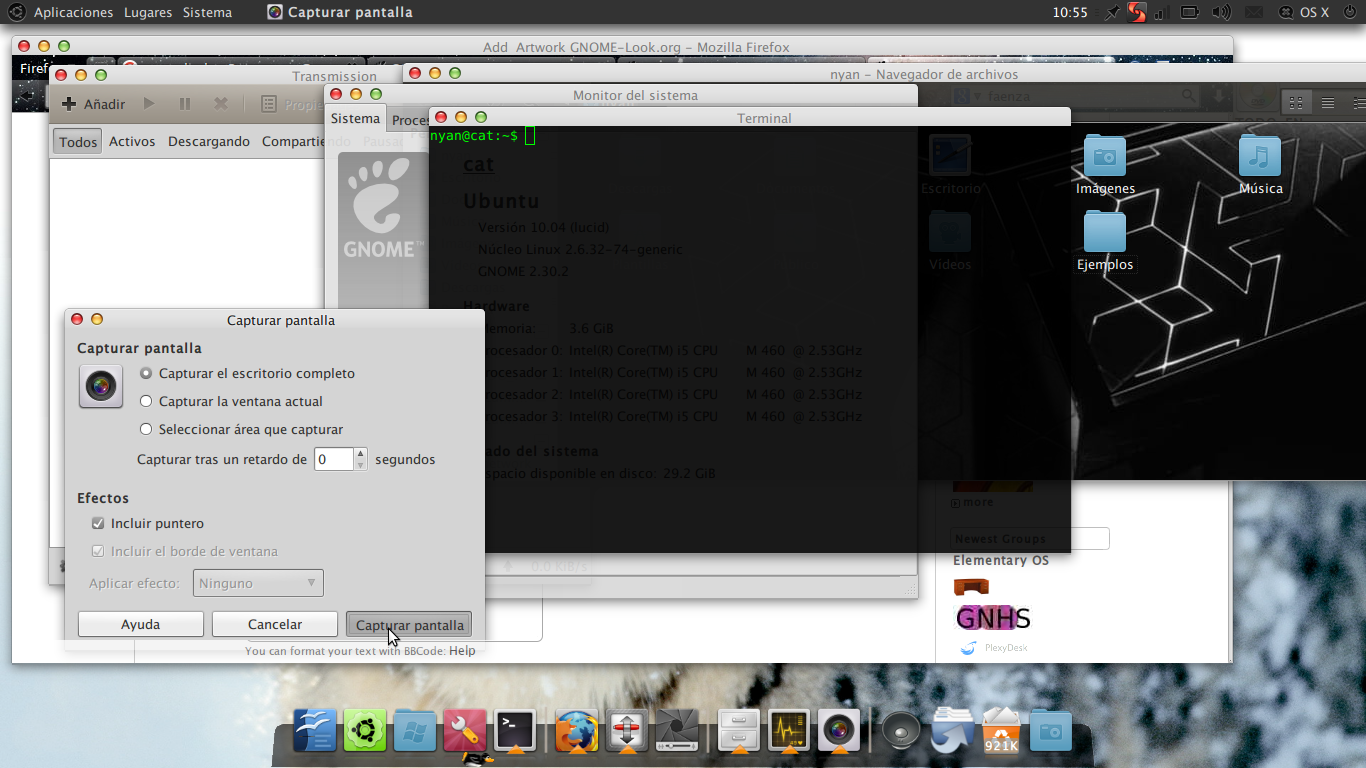Open the file cabinet dock icon
The height and width of the screenshot is (768, 1366).
(739, 731)
